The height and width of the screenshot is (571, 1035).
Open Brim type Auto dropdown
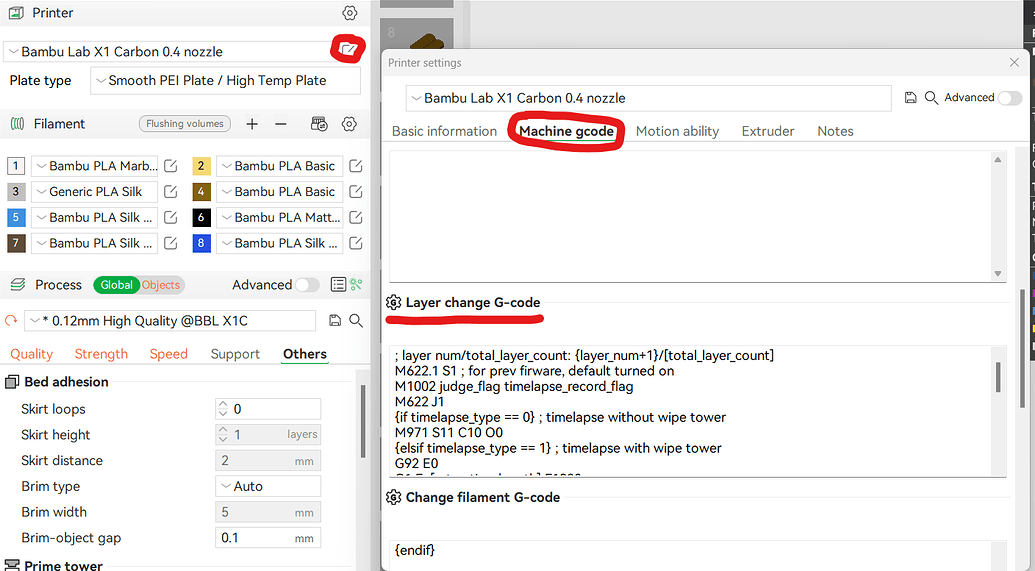coord(268,486)
